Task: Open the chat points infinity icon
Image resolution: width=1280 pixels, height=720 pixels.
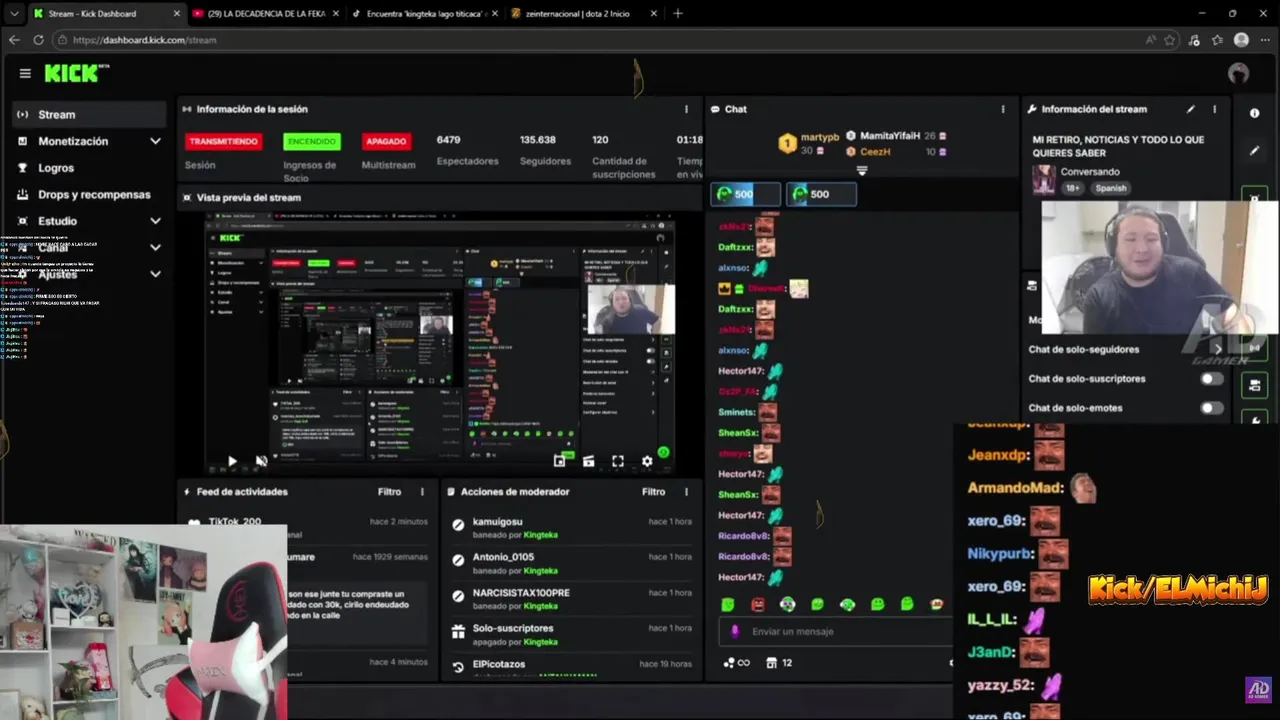Action: [737, 662]
